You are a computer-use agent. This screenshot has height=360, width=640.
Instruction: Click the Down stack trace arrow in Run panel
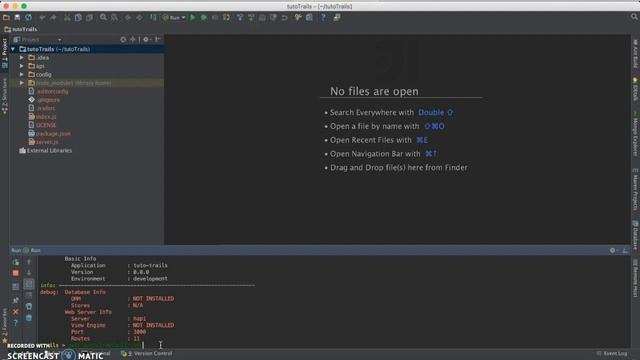tap(29, 273)
